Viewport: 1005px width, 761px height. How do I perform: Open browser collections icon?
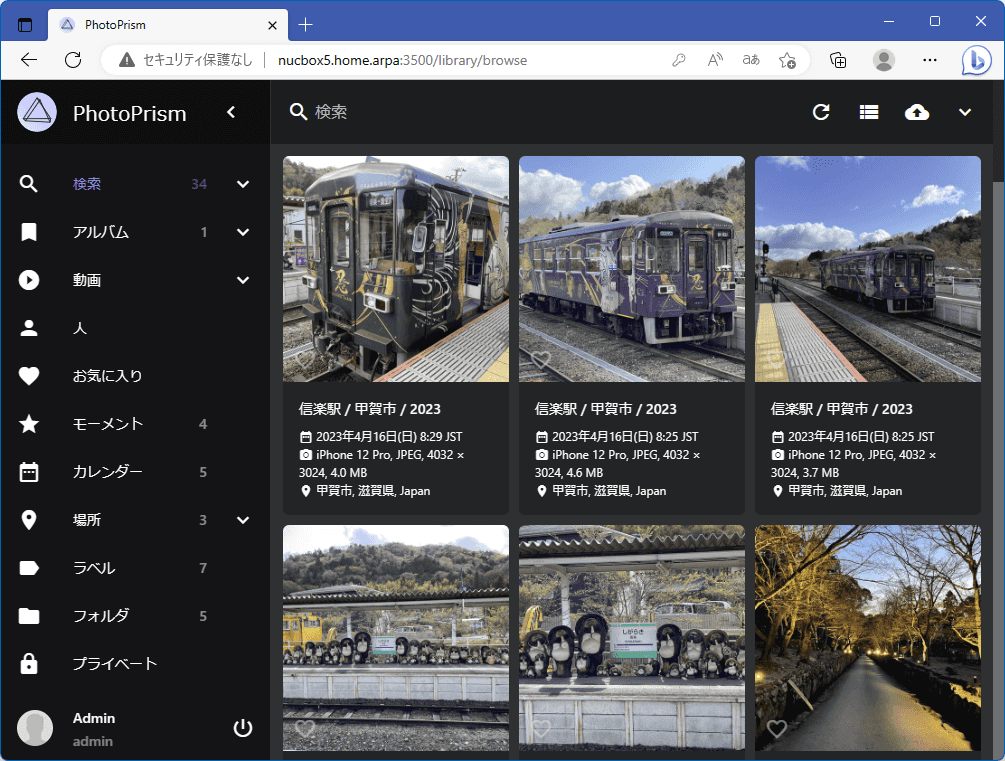pyautogui.click(x=838, y=60)
